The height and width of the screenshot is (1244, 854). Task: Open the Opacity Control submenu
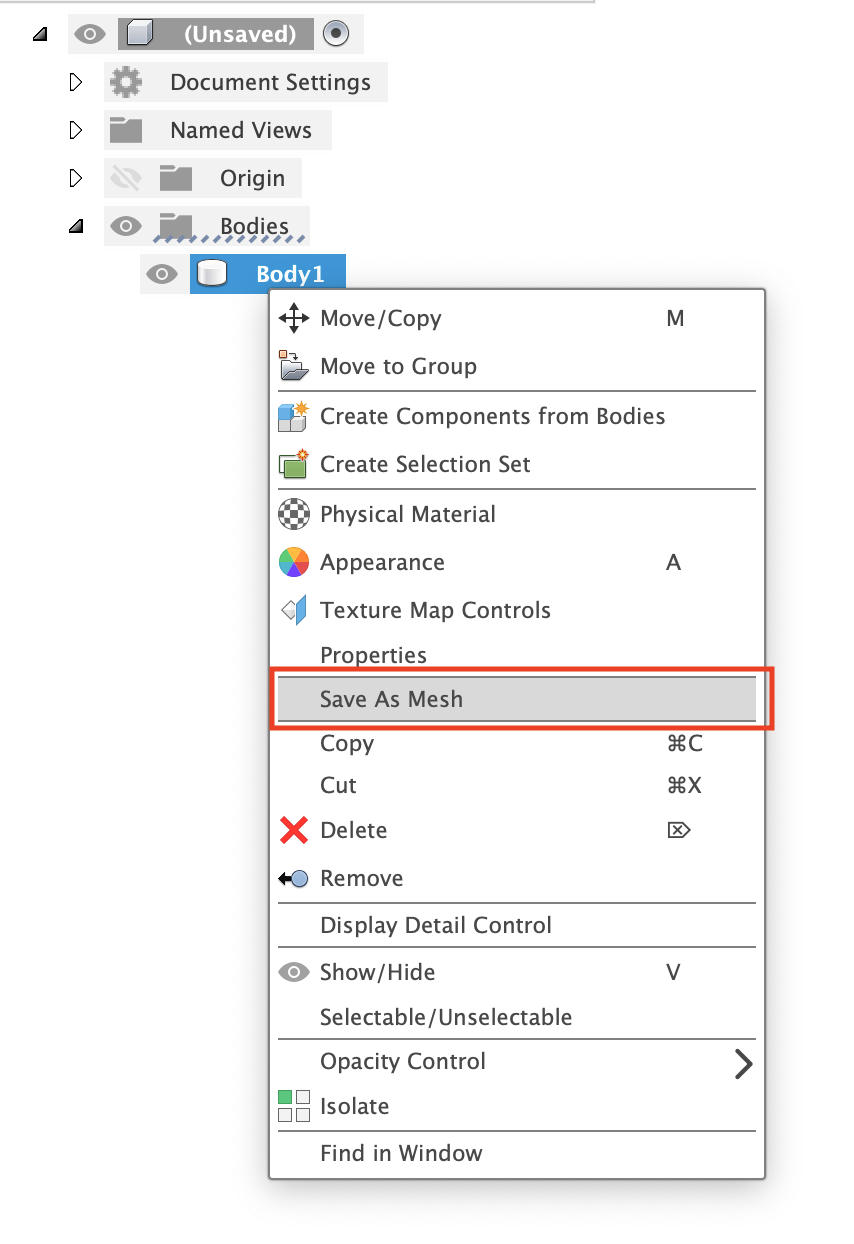tap(403, 1061)
